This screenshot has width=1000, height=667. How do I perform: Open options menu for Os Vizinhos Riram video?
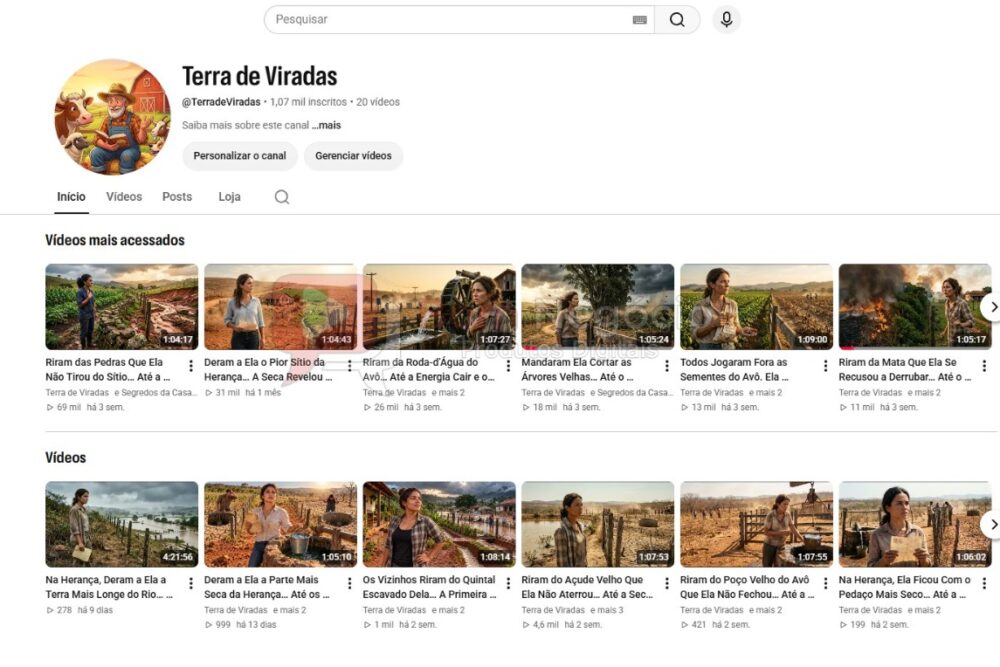[x=508, y=583]
